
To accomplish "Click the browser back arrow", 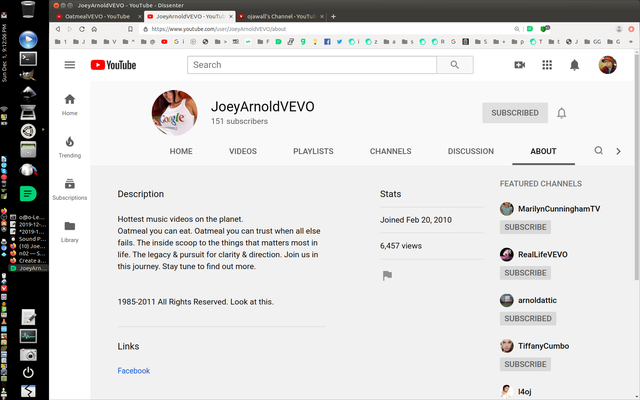I will tap(58, 29).
